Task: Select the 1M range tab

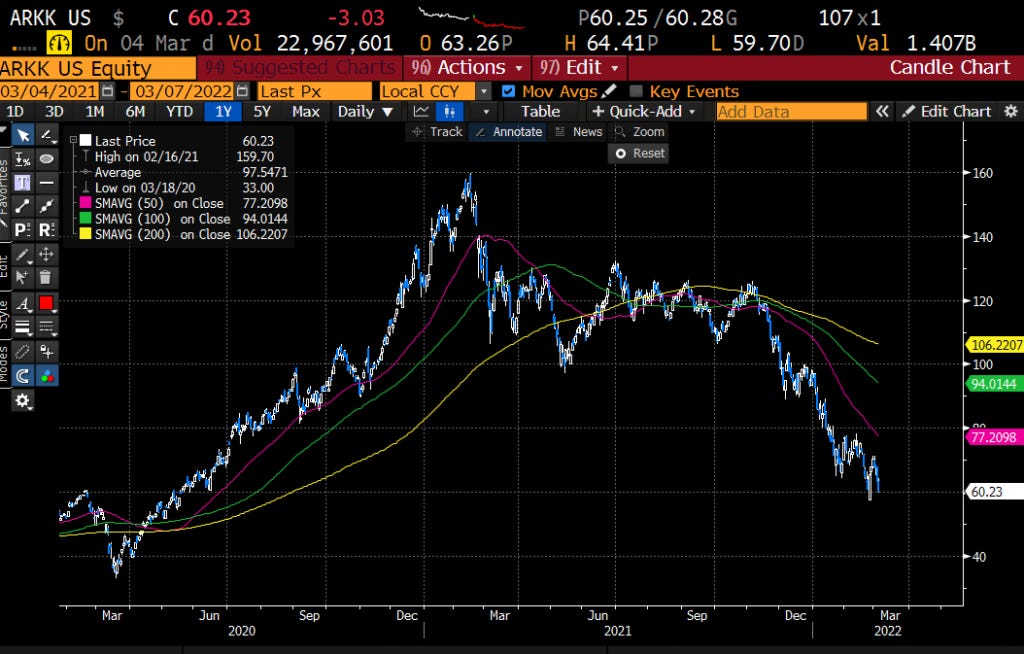Action: [95, 112]
